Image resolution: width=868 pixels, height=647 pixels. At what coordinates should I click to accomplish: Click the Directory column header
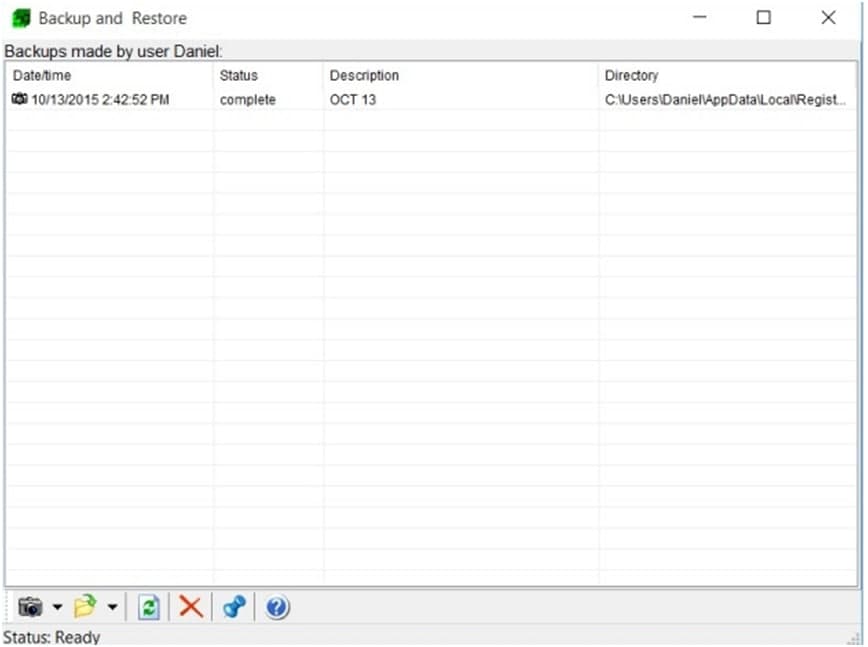tap(632, 75)
